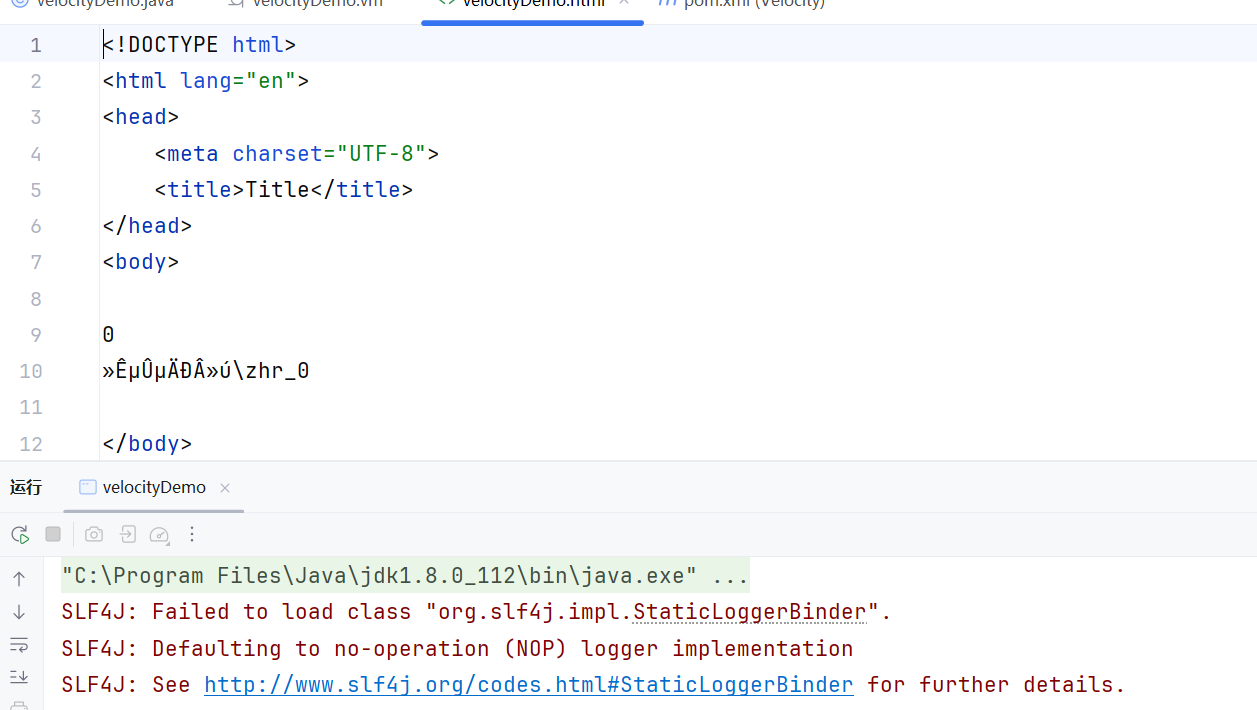The image size is (1257, 710).
Task: Click line number 10 in the gutter
Action: [31, 371]
